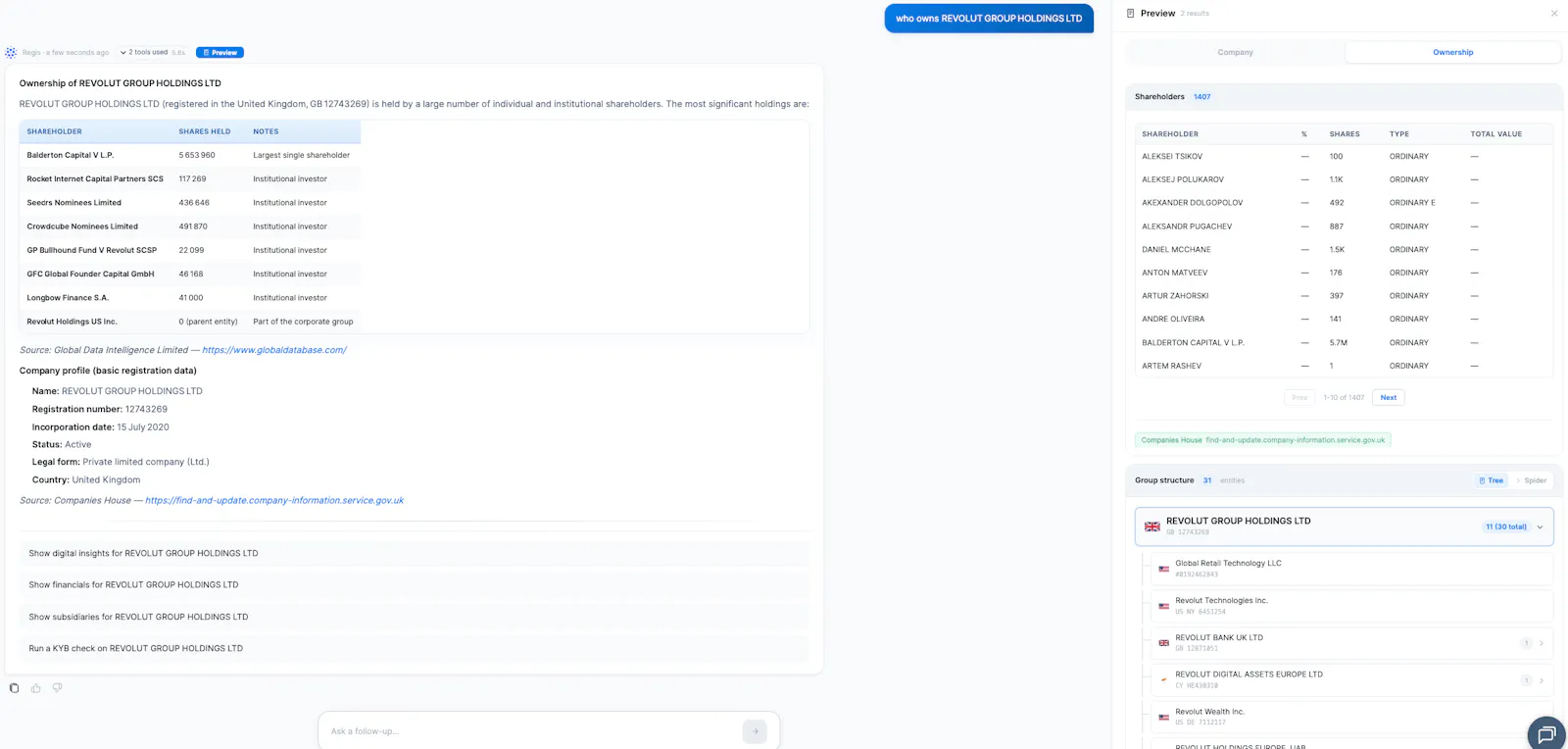1568x749 pixels.
Task: Switch to the Ownership tab
Action: (1453, 53)
